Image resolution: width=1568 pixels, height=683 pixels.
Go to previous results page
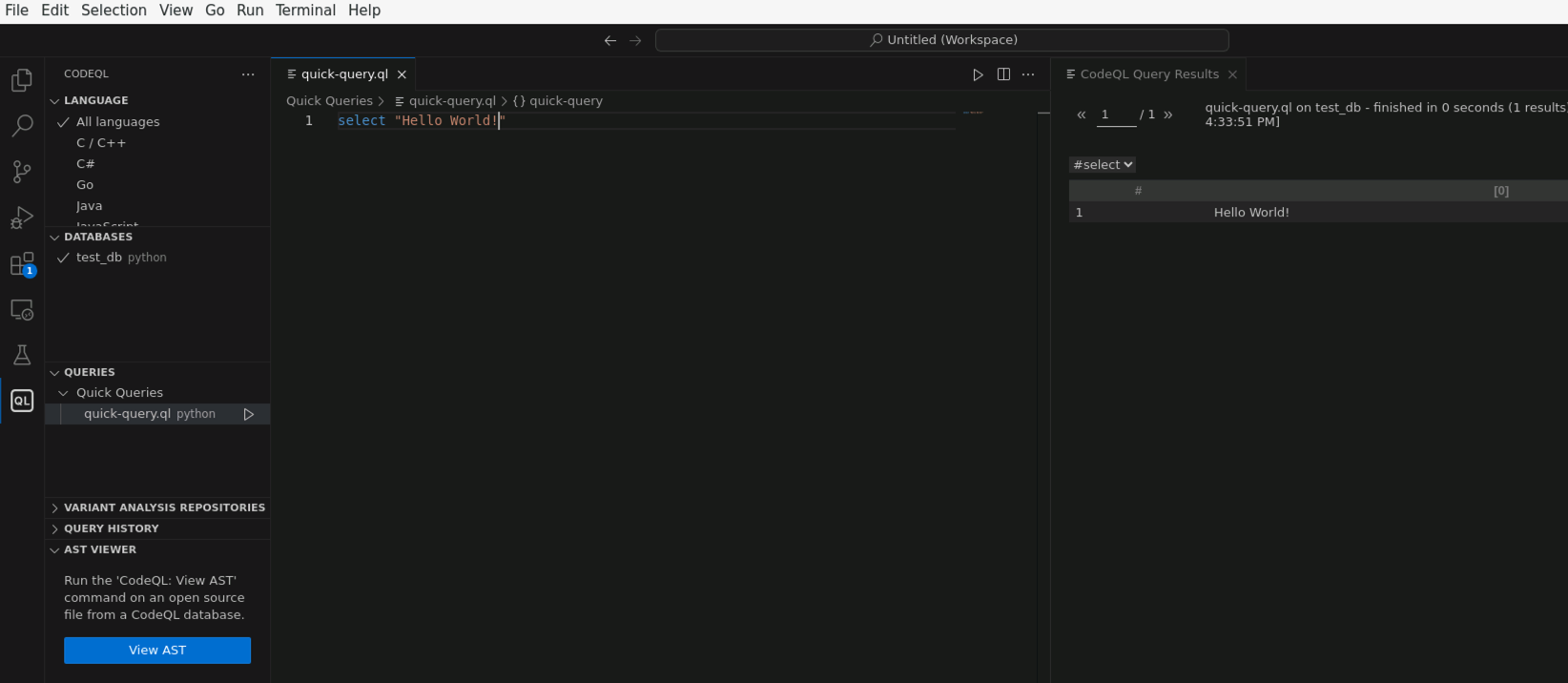1082,114
